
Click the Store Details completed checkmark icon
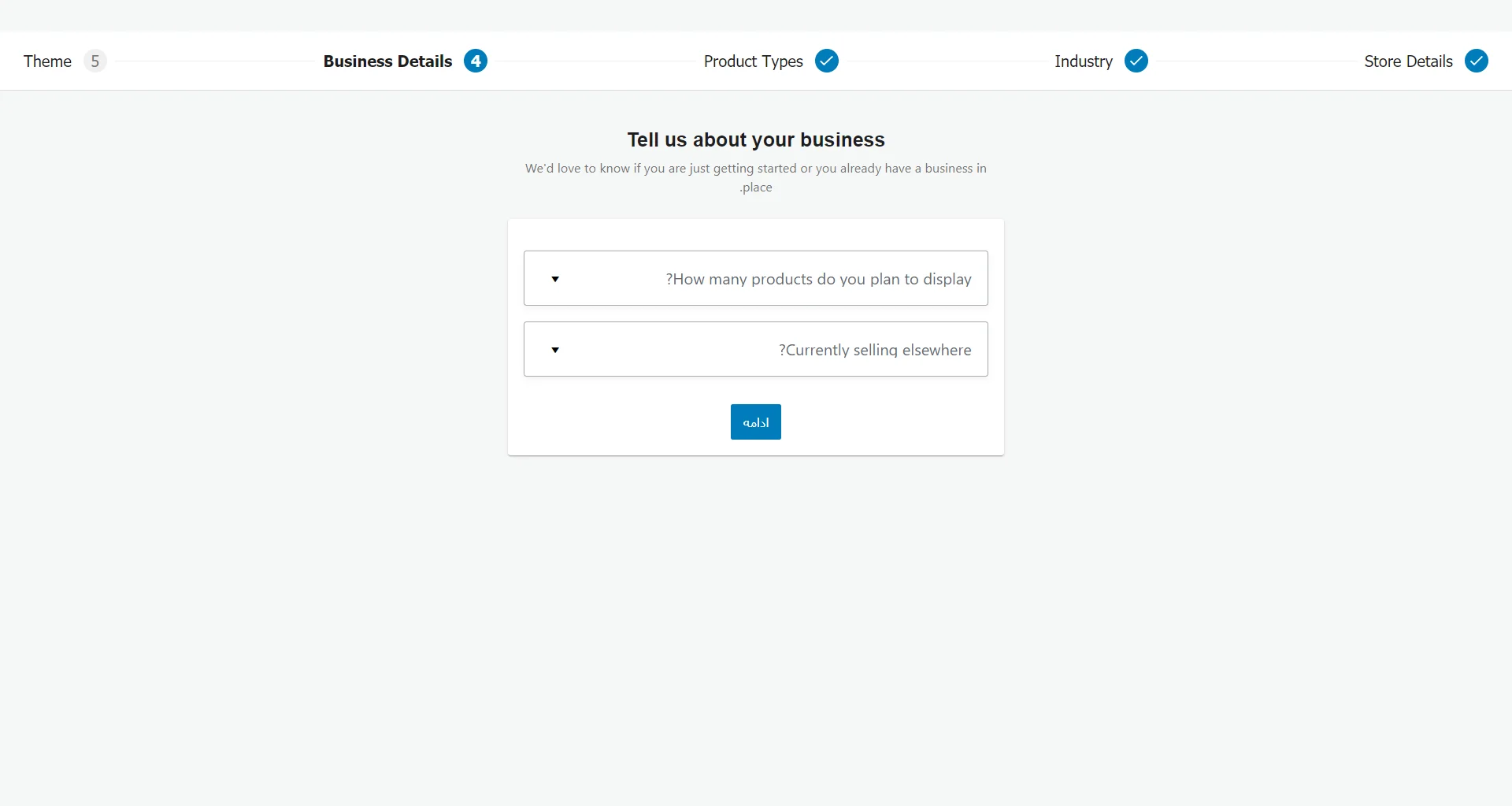pyautogui.click(x=1476, y=61)
